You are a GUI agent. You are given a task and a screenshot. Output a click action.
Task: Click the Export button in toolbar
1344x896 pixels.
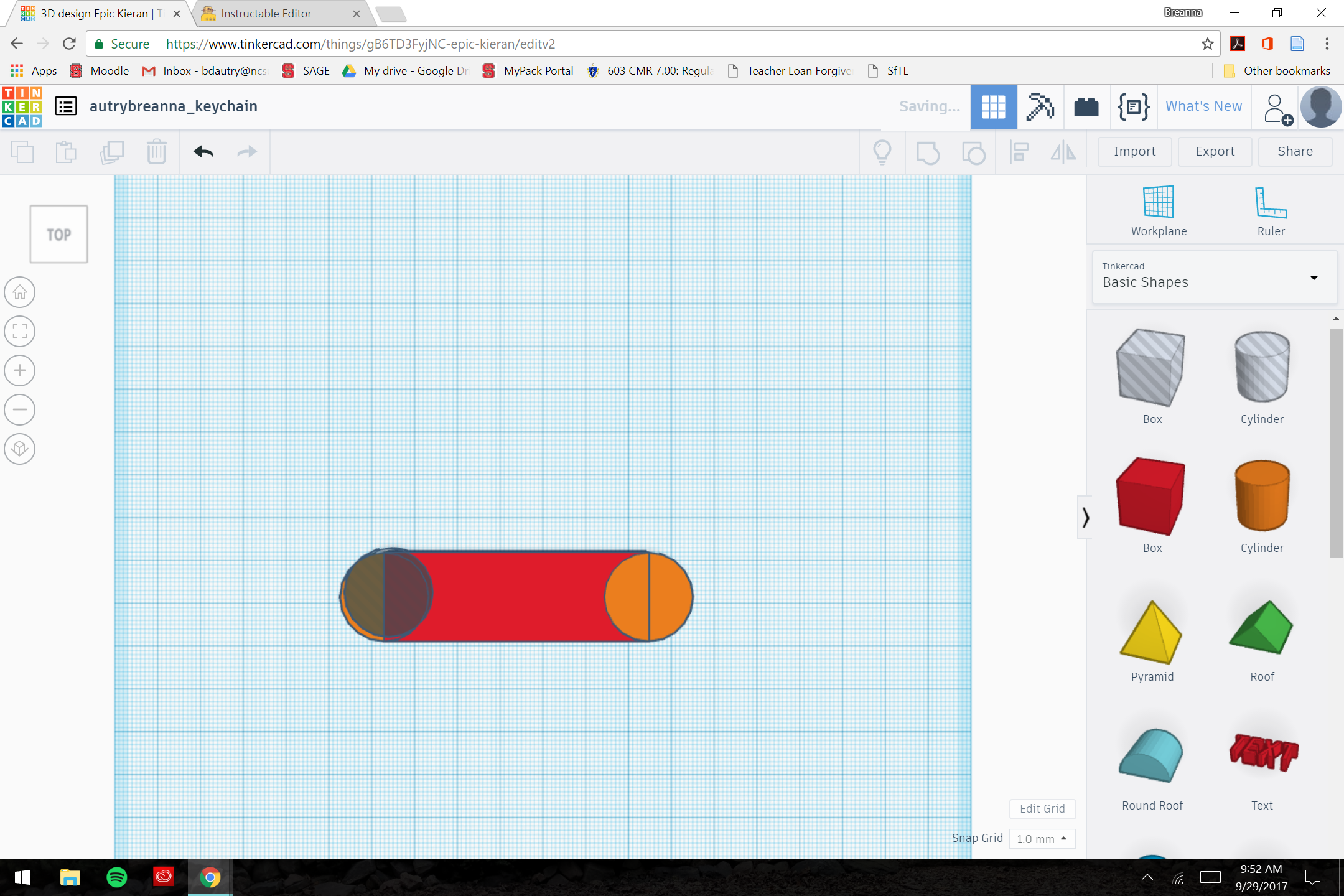tap(1214, 151)
